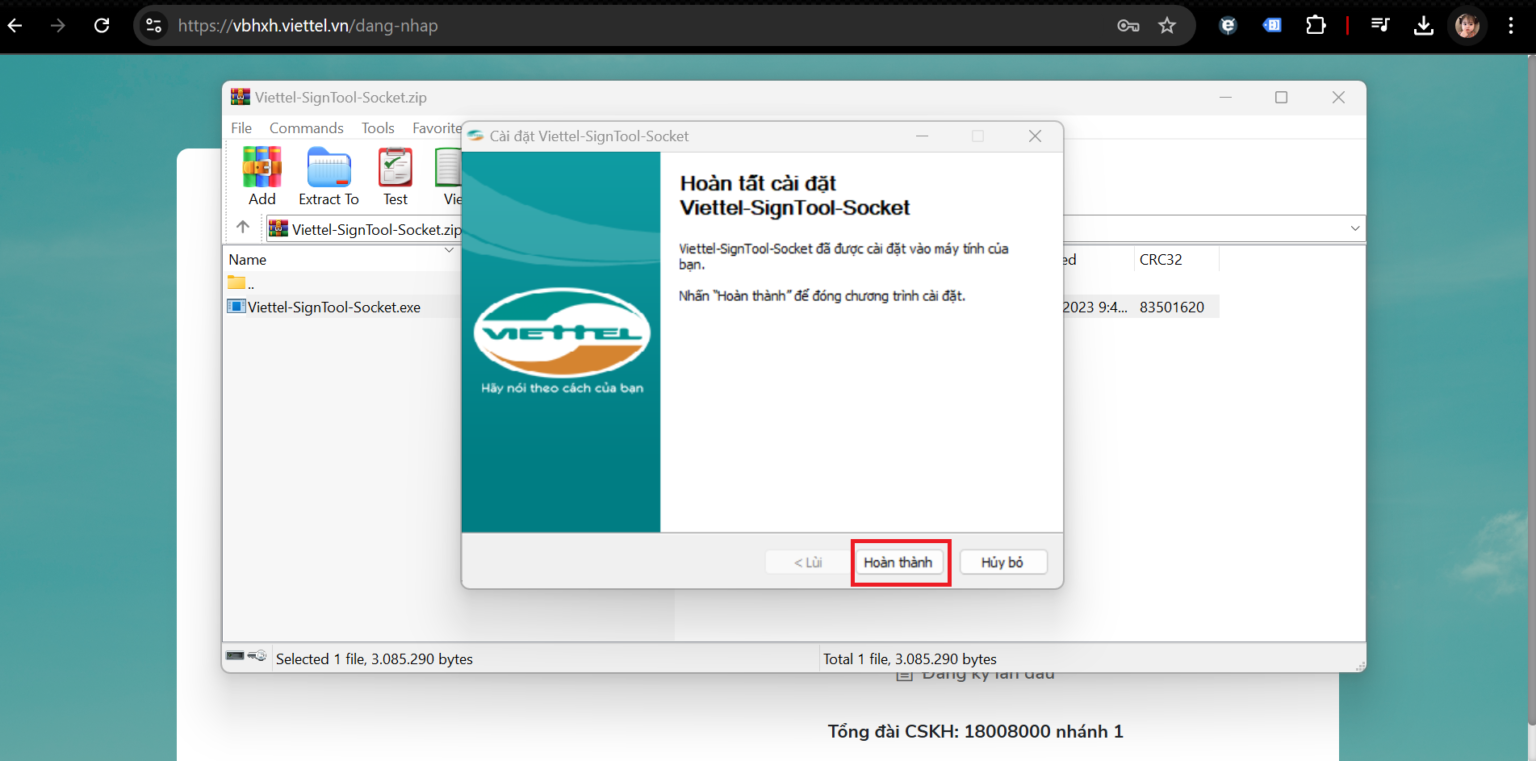Click the Test archive toolbar icon
Image resolution: width=1536 pixels, height=761 pixels.
pos(395,174)
